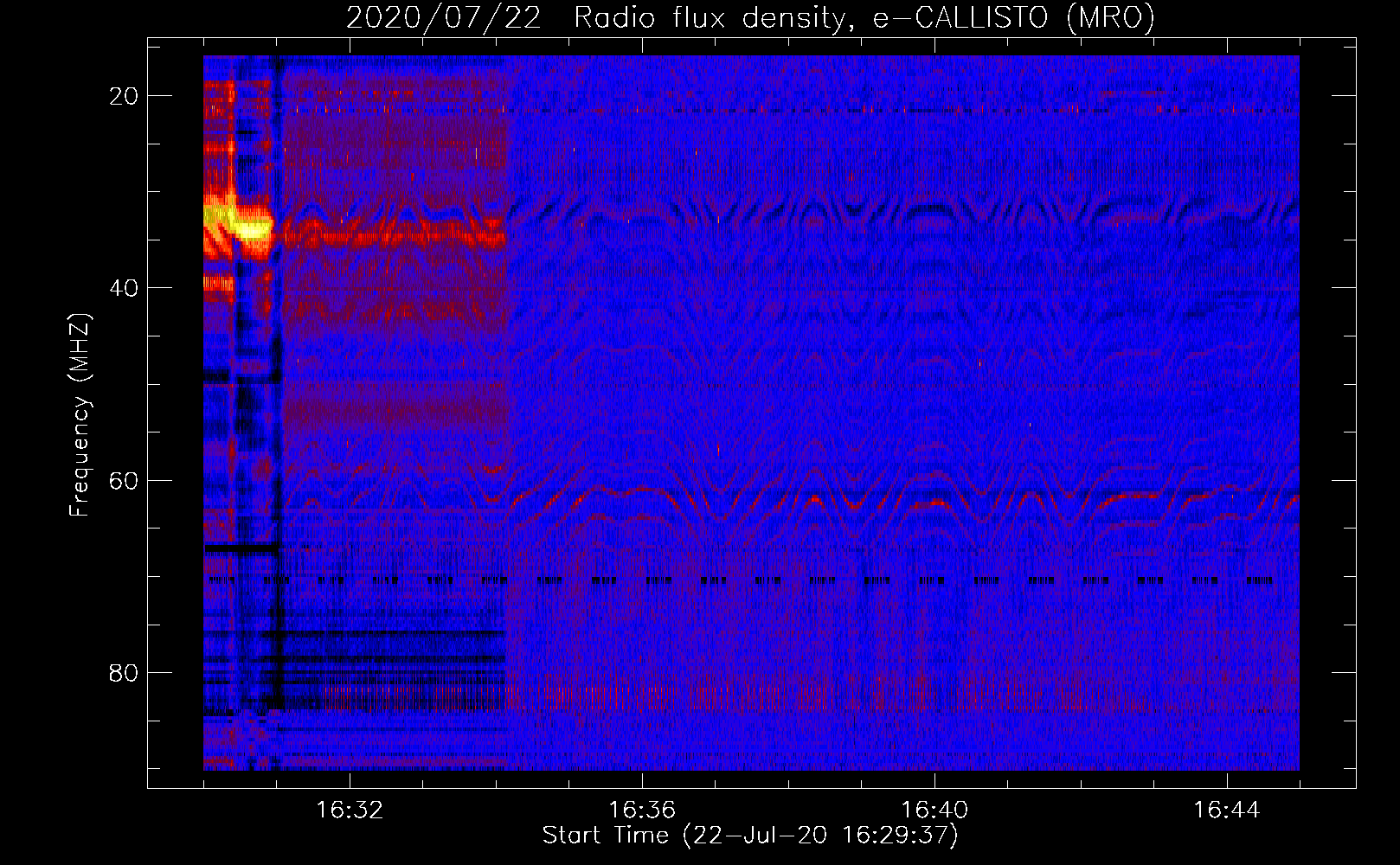This screenshot has width=1400, height=865.
Task: Click the plot title '2020/07/22 Radio flux density'
Action: coord(750,17)
